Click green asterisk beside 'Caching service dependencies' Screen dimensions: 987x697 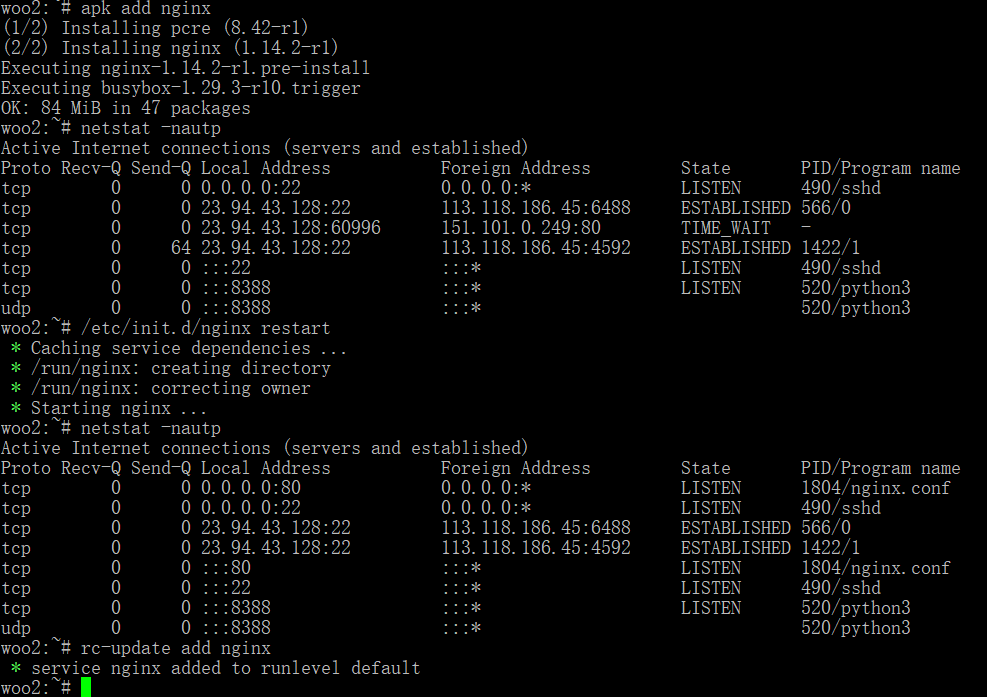click(x=16, y=348)
